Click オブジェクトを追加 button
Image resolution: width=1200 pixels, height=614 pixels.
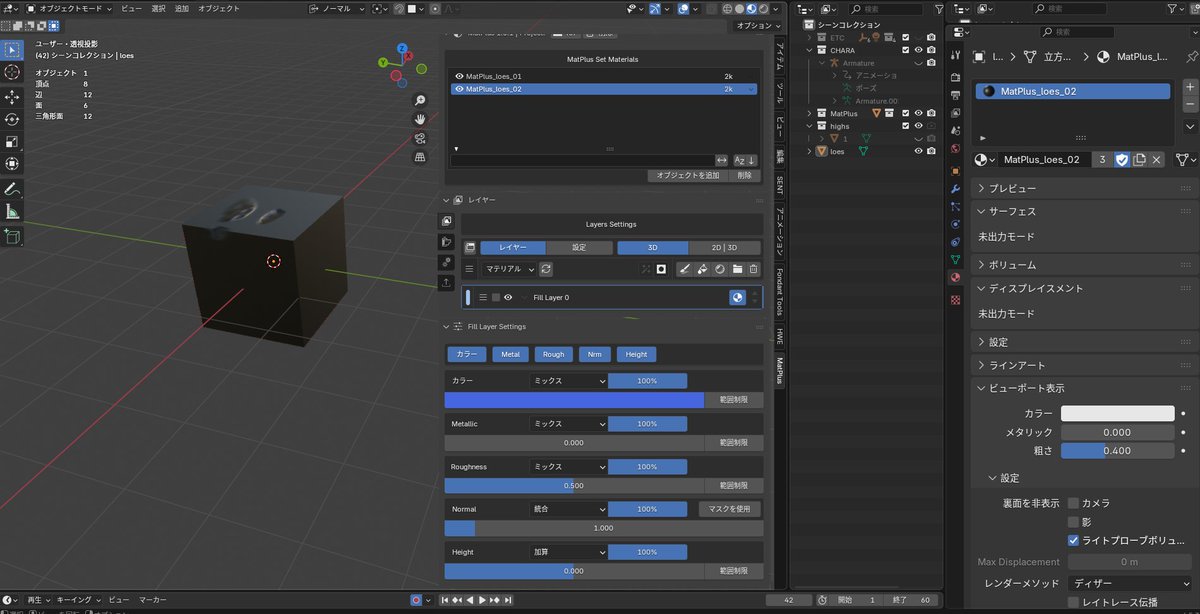point(688,175)
